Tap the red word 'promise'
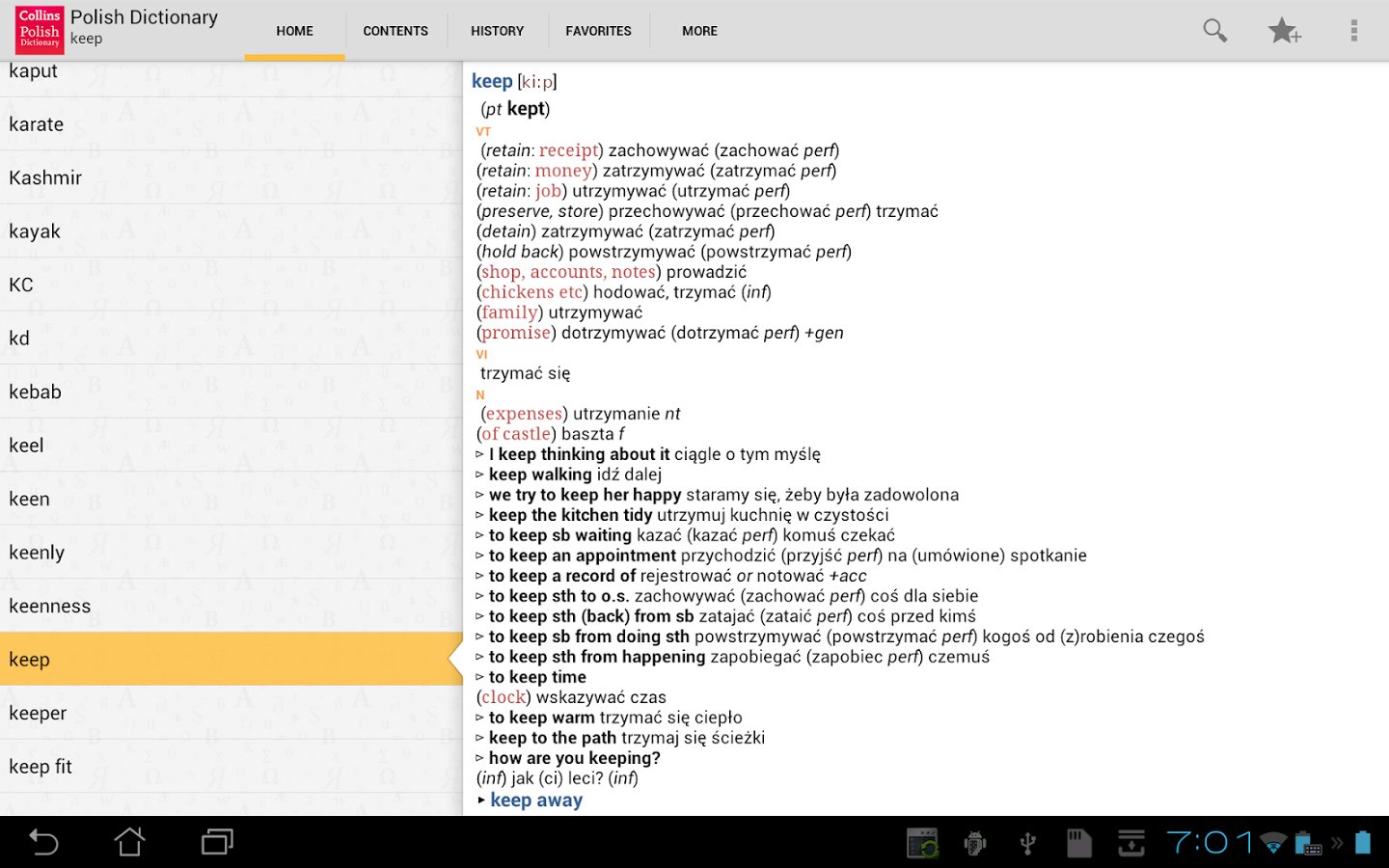Viewport: 1389px width, 868px height. coord(516,333)
